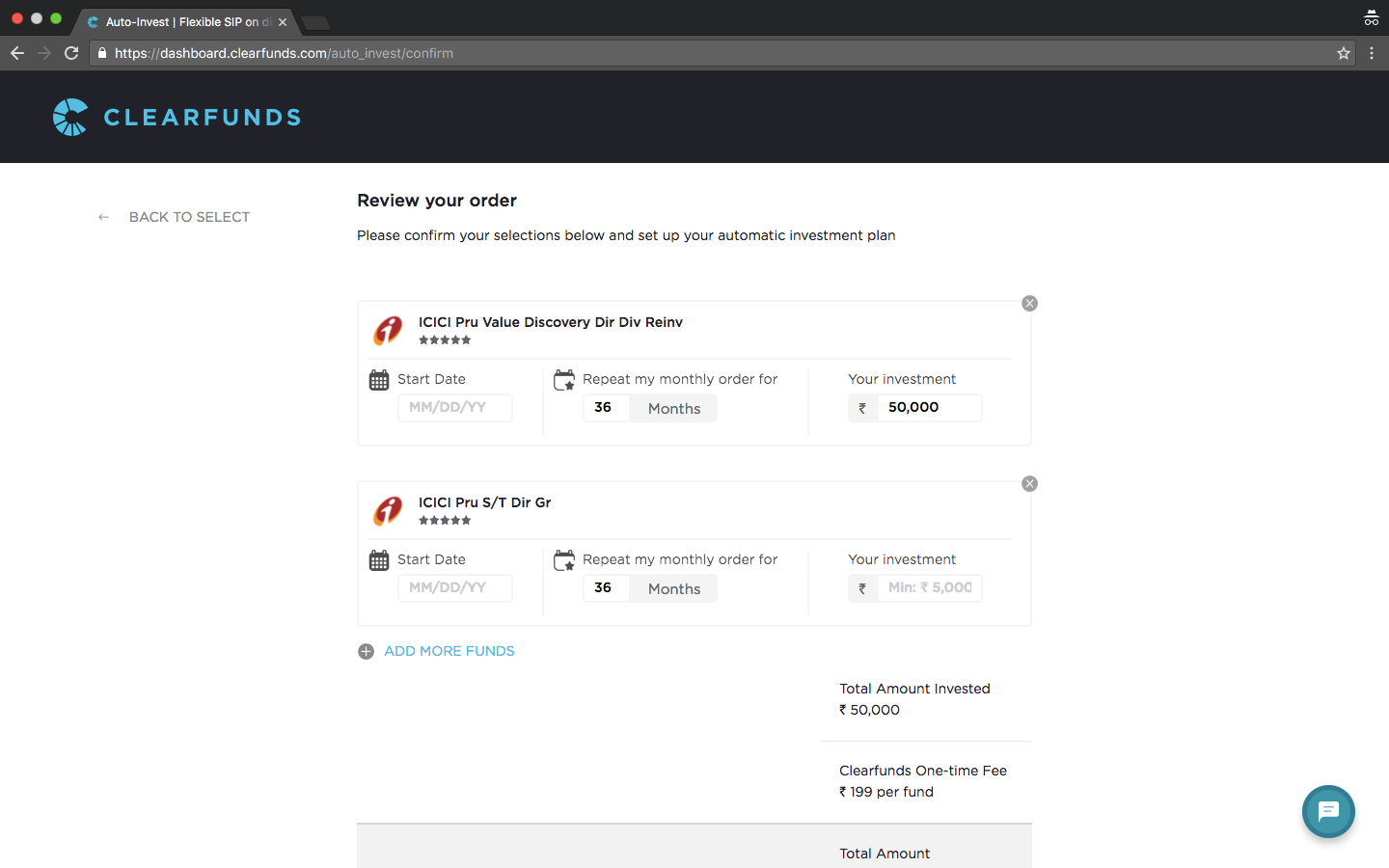
Task: Close the Auto-Invest browser tab
Action: coord(283,22)
